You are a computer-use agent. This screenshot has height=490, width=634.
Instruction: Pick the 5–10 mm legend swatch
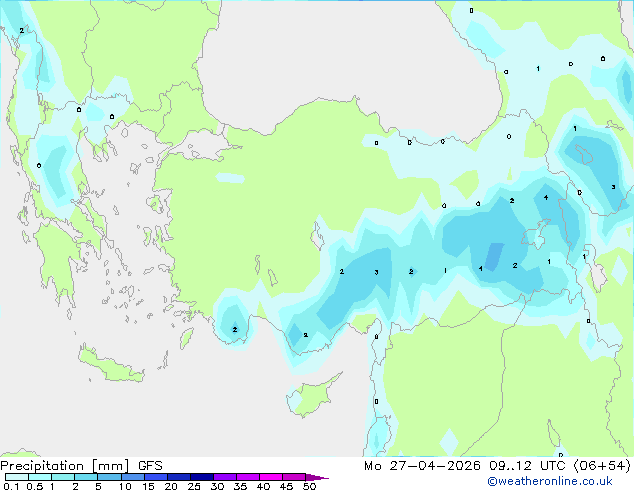109,477
